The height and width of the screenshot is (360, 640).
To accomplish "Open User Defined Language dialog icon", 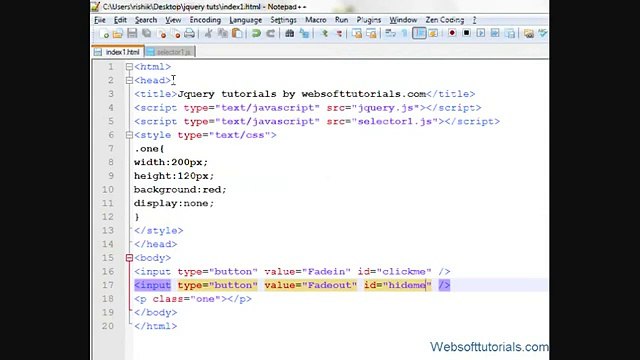I will click(433, 33).
